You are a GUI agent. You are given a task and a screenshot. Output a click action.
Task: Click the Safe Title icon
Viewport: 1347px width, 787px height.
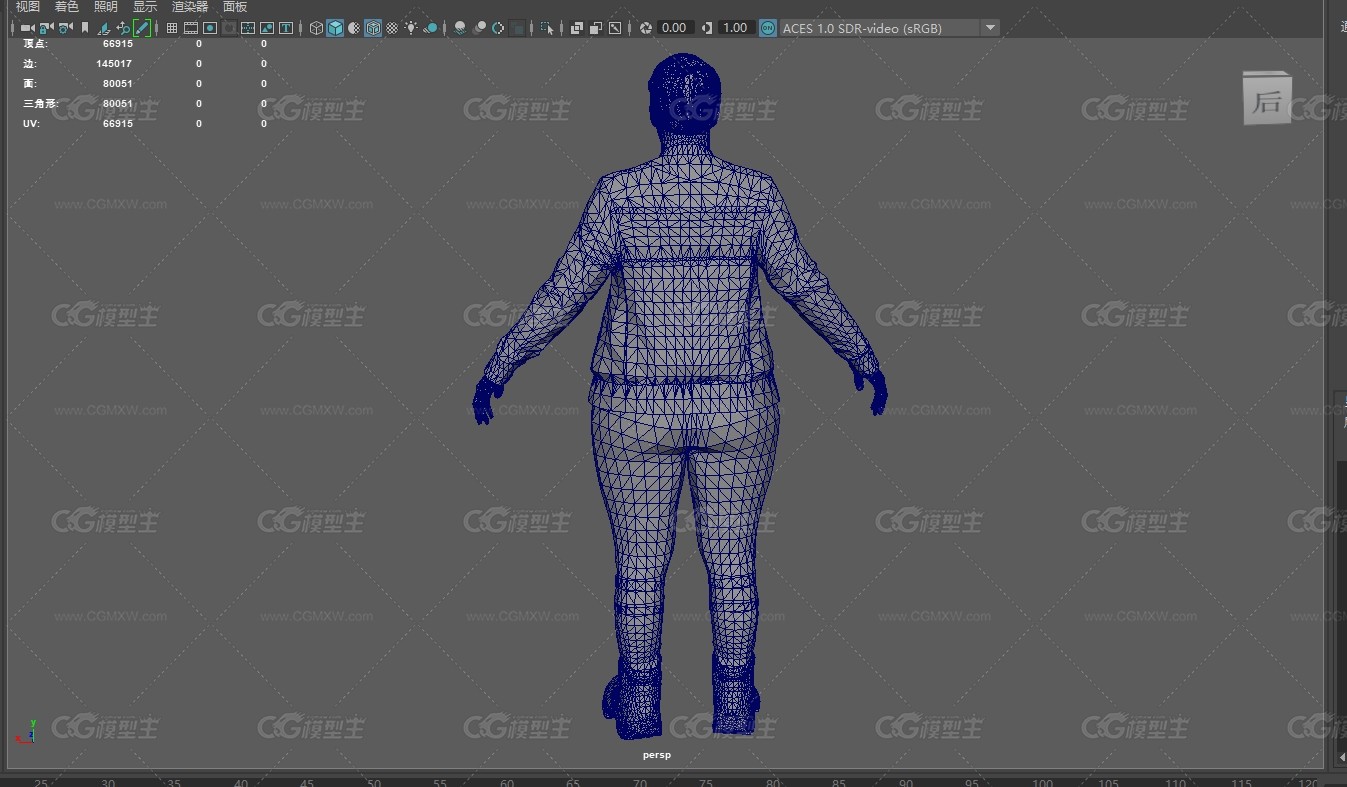(x=286, y=28)
